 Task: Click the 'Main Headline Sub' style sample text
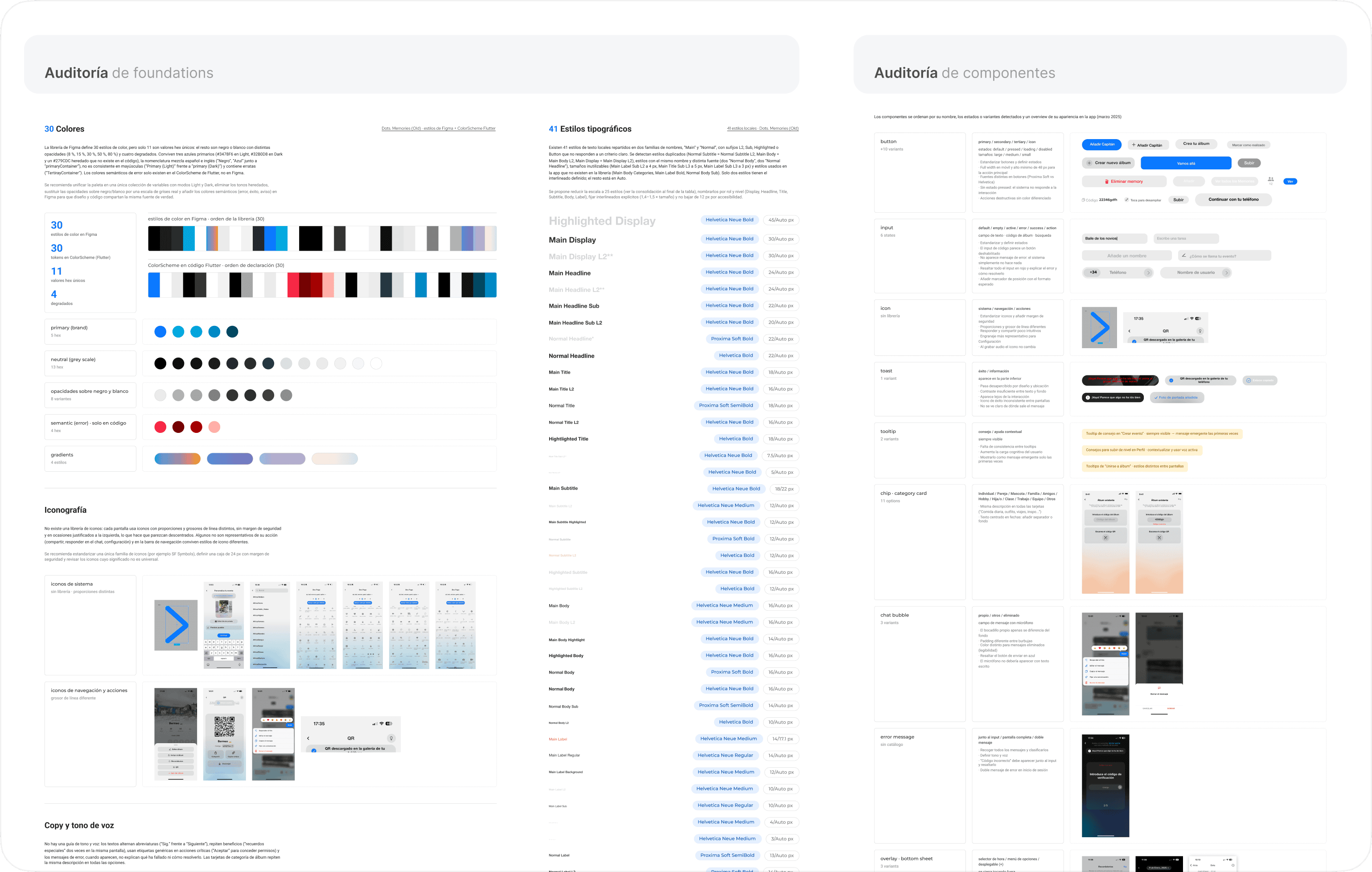(x=574, y=306)
